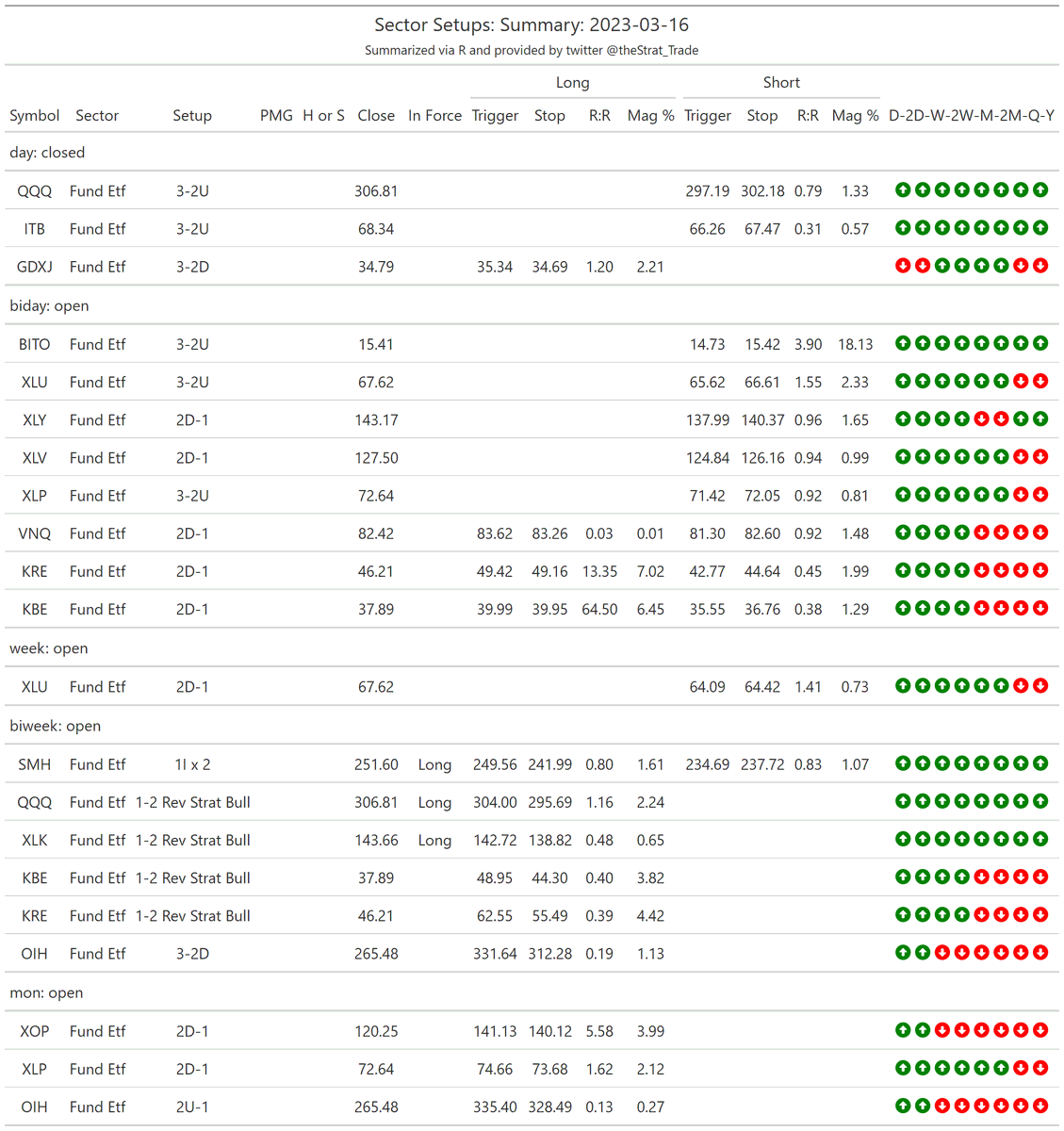Screen dimensions: 1064x1131
Task: Click the green Y arrow in the BITO row
Action: (x=1040, y=343)
